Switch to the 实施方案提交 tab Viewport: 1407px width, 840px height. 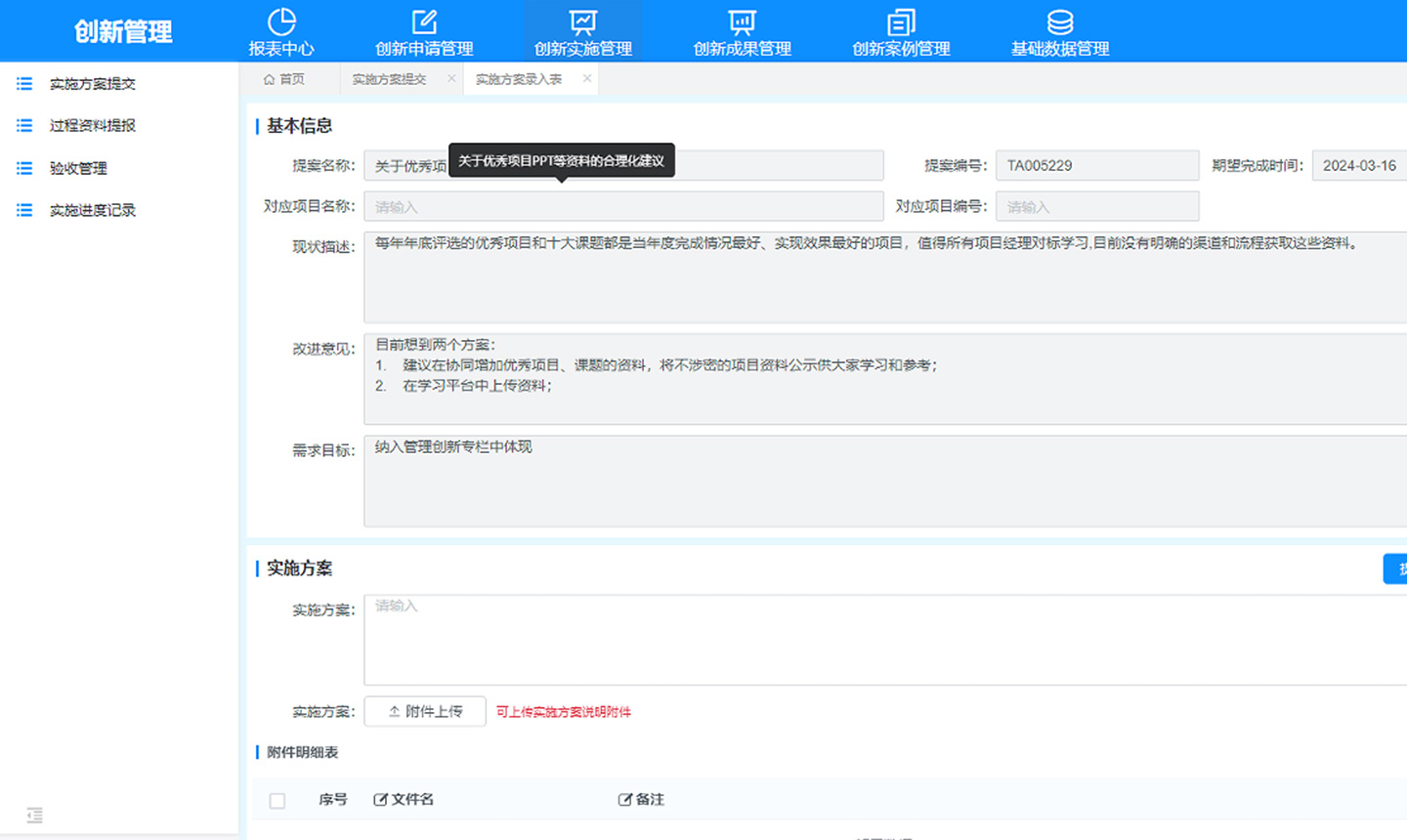(389, 79)
